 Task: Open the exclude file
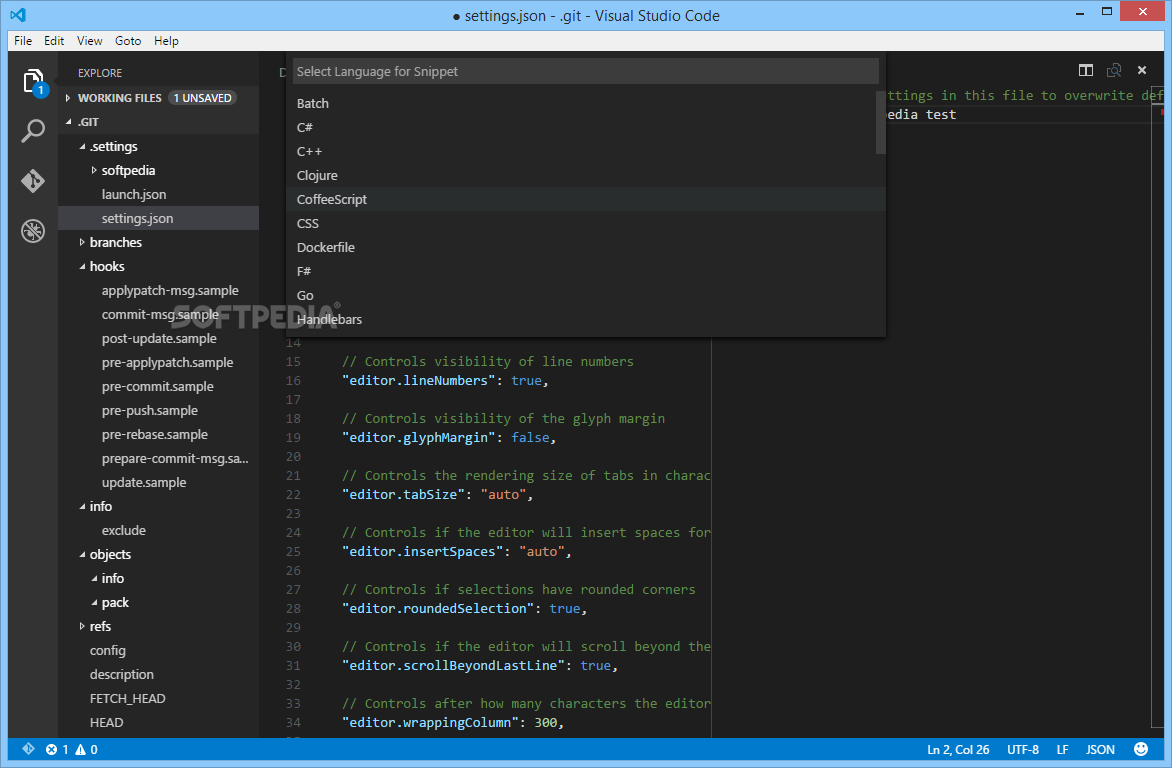158,530
